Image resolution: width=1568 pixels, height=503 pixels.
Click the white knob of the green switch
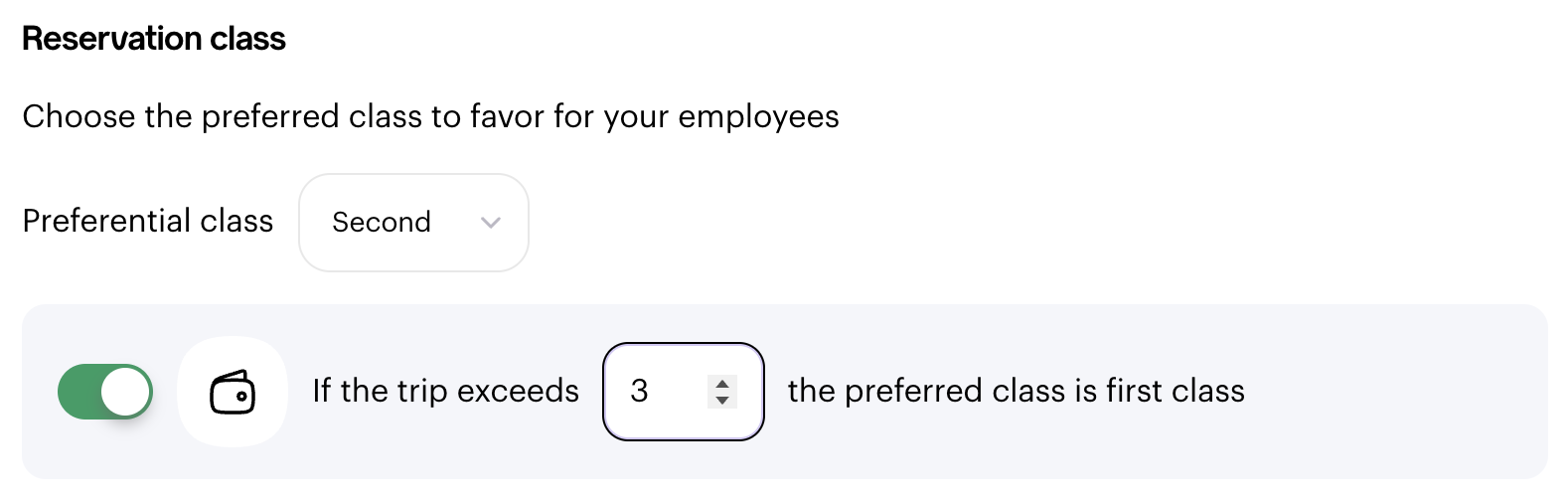pyautogui.click(x=125, y=392)
